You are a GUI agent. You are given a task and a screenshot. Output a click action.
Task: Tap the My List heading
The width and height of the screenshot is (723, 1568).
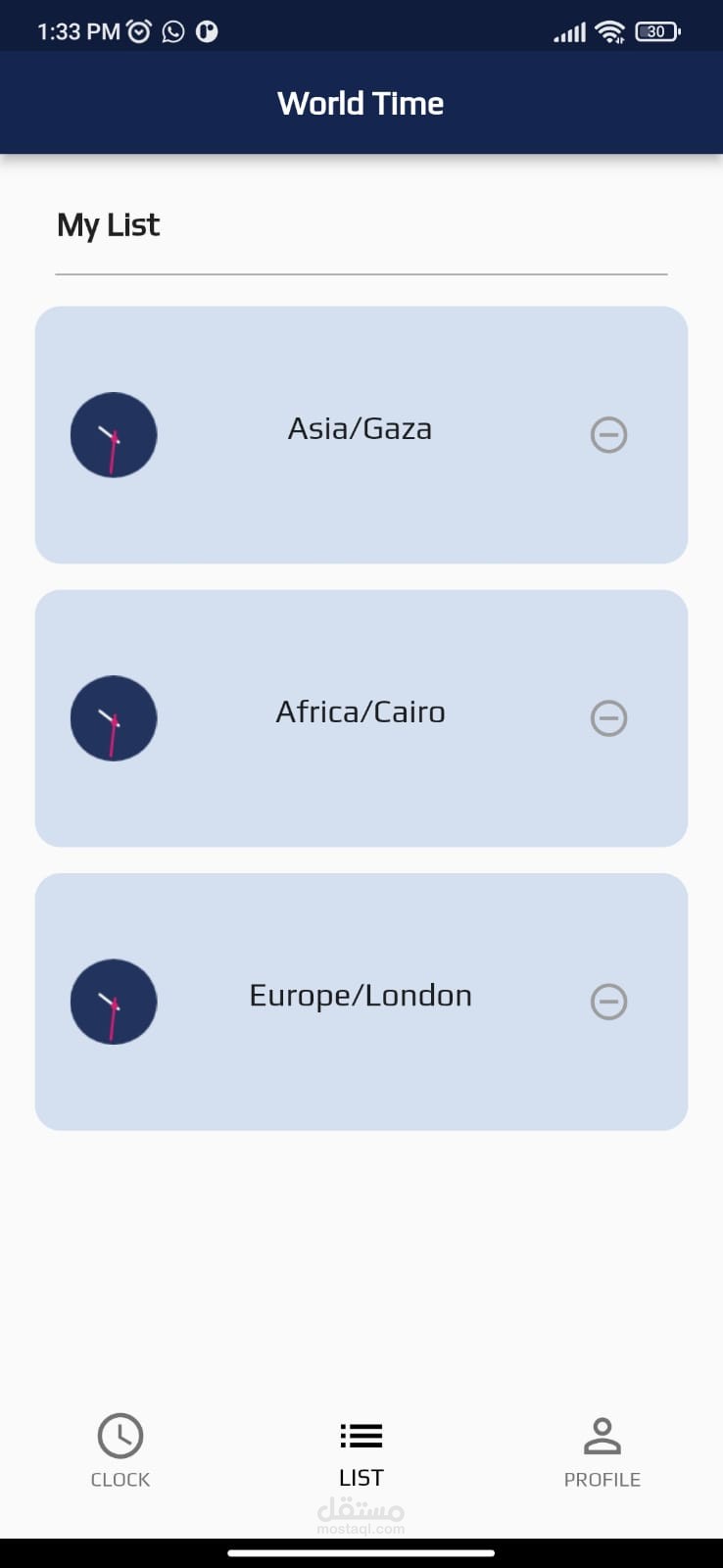[109, 225]
